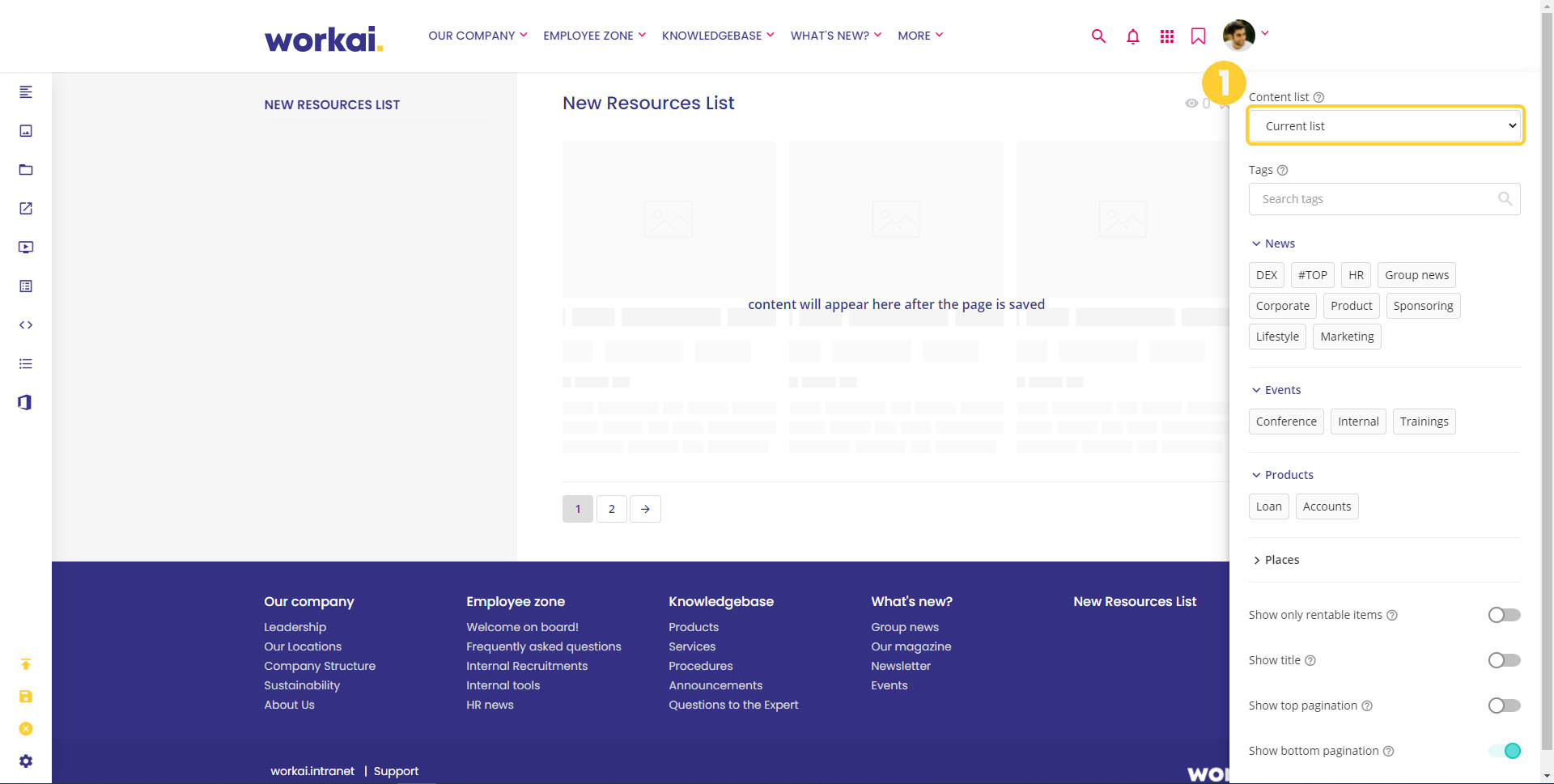Click help icon next to Tags label
The image size is (1554, 784).
[x=1282, y=170]
